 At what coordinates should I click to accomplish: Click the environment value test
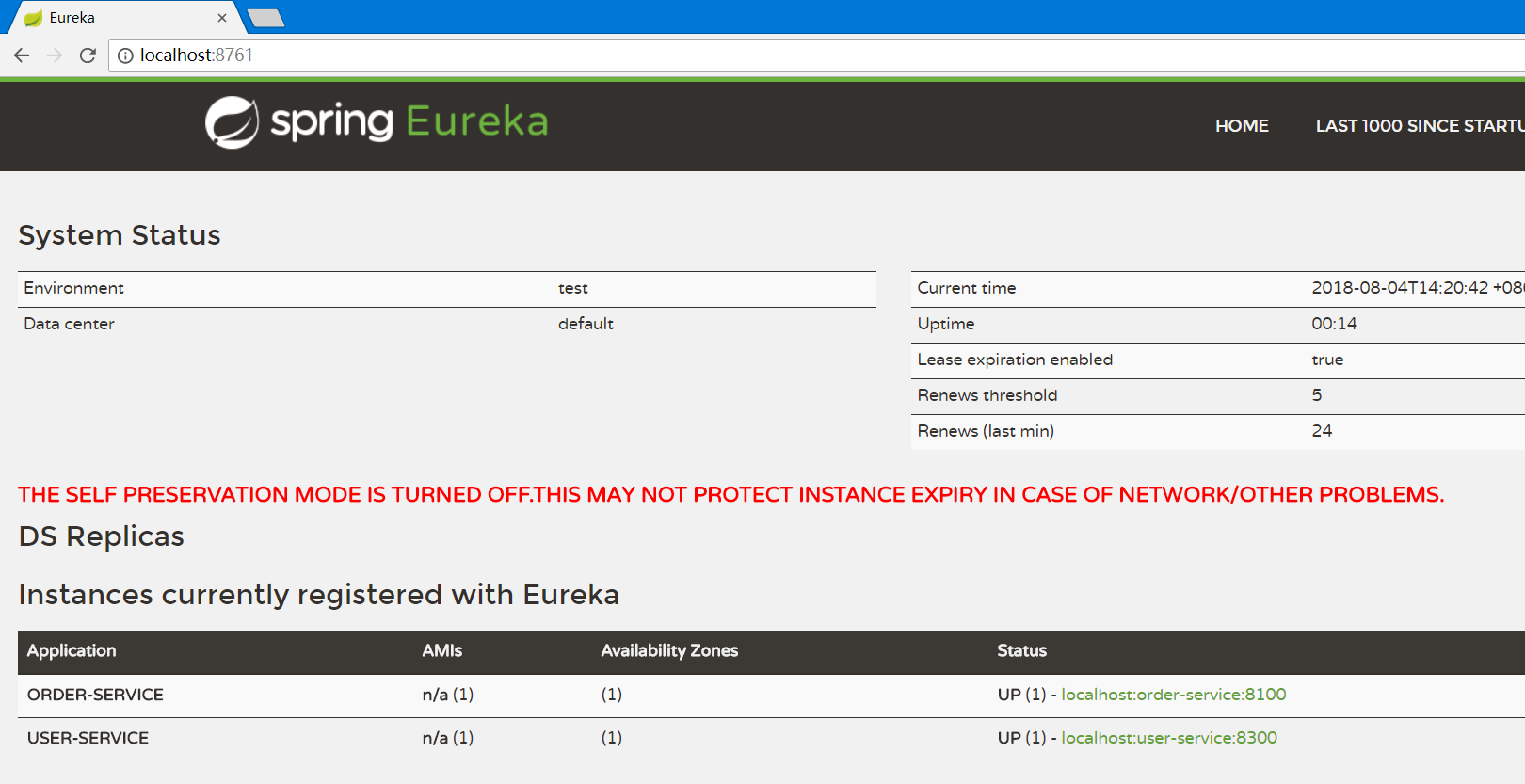pos(573,288)
